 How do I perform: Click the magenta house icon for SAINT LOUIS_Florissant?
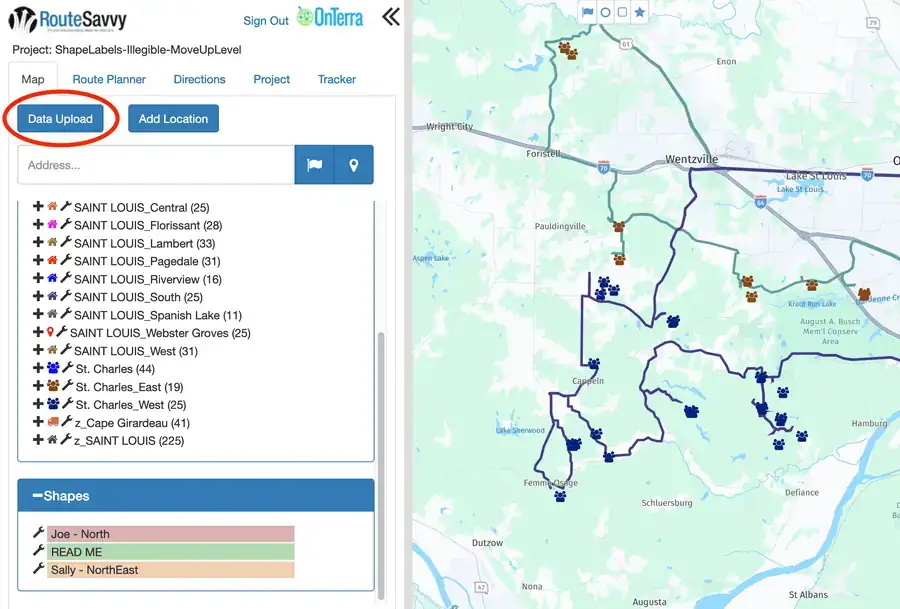click(x=52, y=224)
